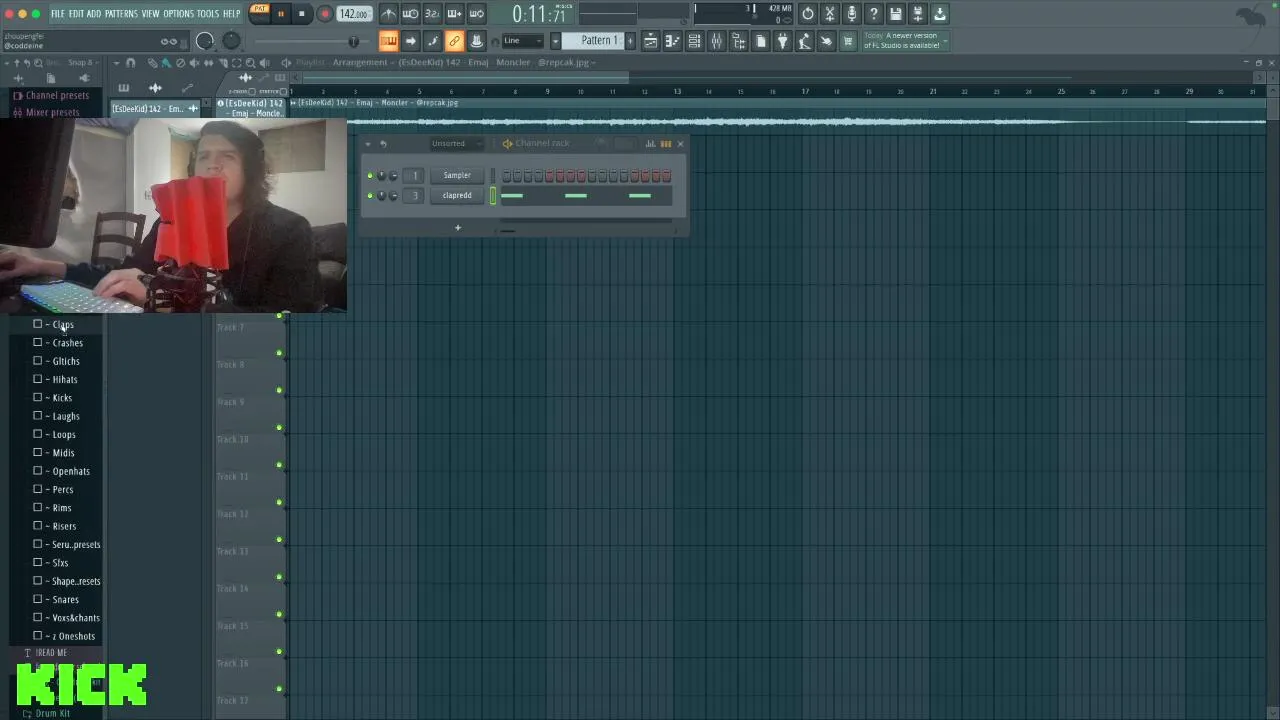Screen dimensions: 1280x720
Task: Toggle the Hihats folder checkbox
Action: click(38, 379)
